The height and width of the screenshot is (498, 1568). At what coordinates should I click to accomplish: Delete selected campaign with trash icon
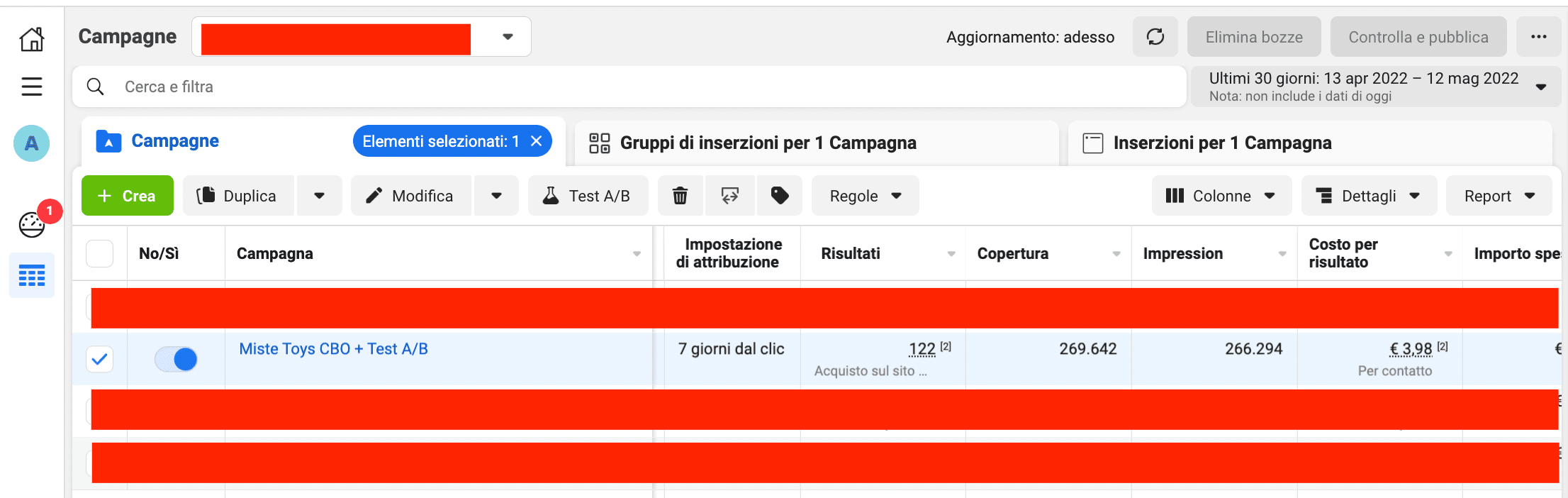[680, 196]
